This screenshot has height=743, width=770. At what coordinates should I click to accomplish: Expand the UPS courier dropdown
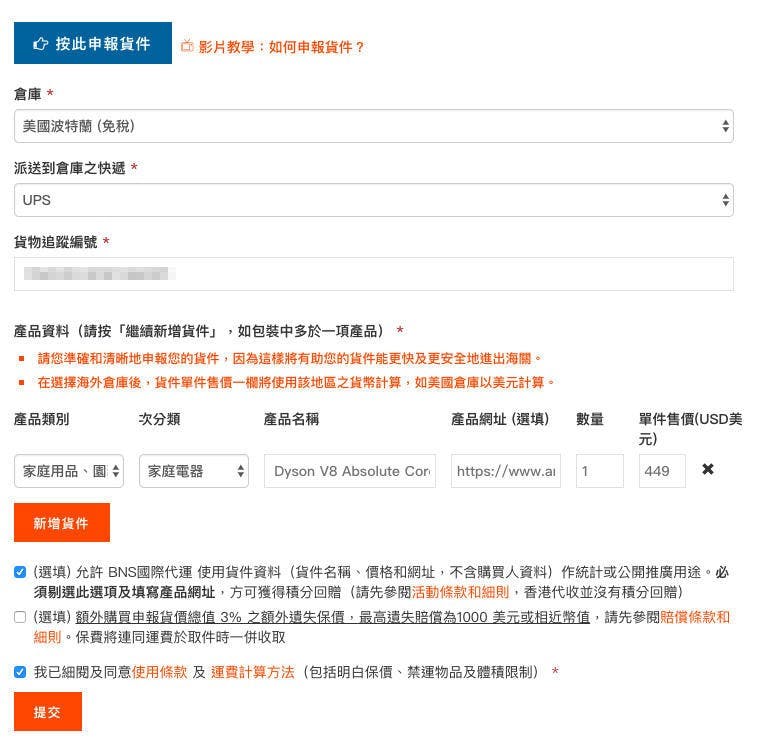[373, 200]
